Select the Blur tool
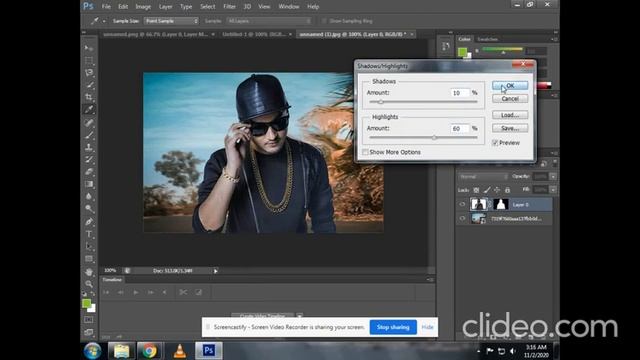640x360 pixels. coord(89,196)
